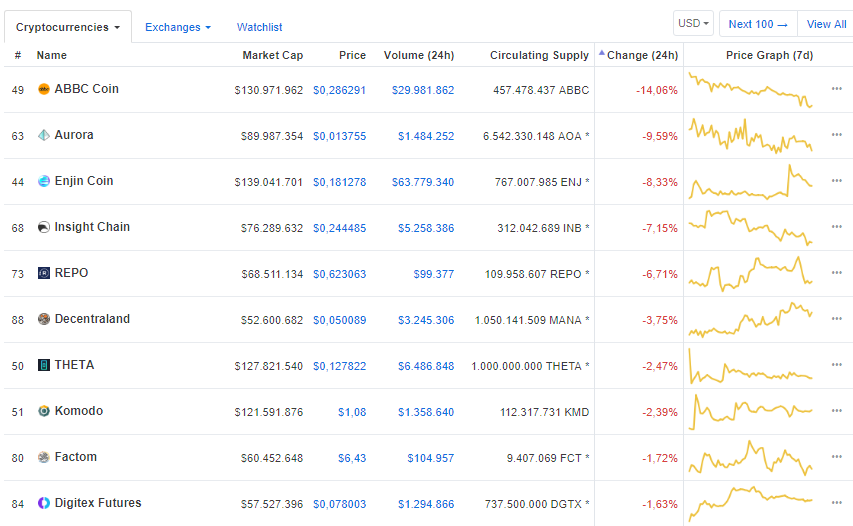This screenshot has height=526, width=853.
Task: Click the Komodo price $1,08
Action: coord(352,412)
